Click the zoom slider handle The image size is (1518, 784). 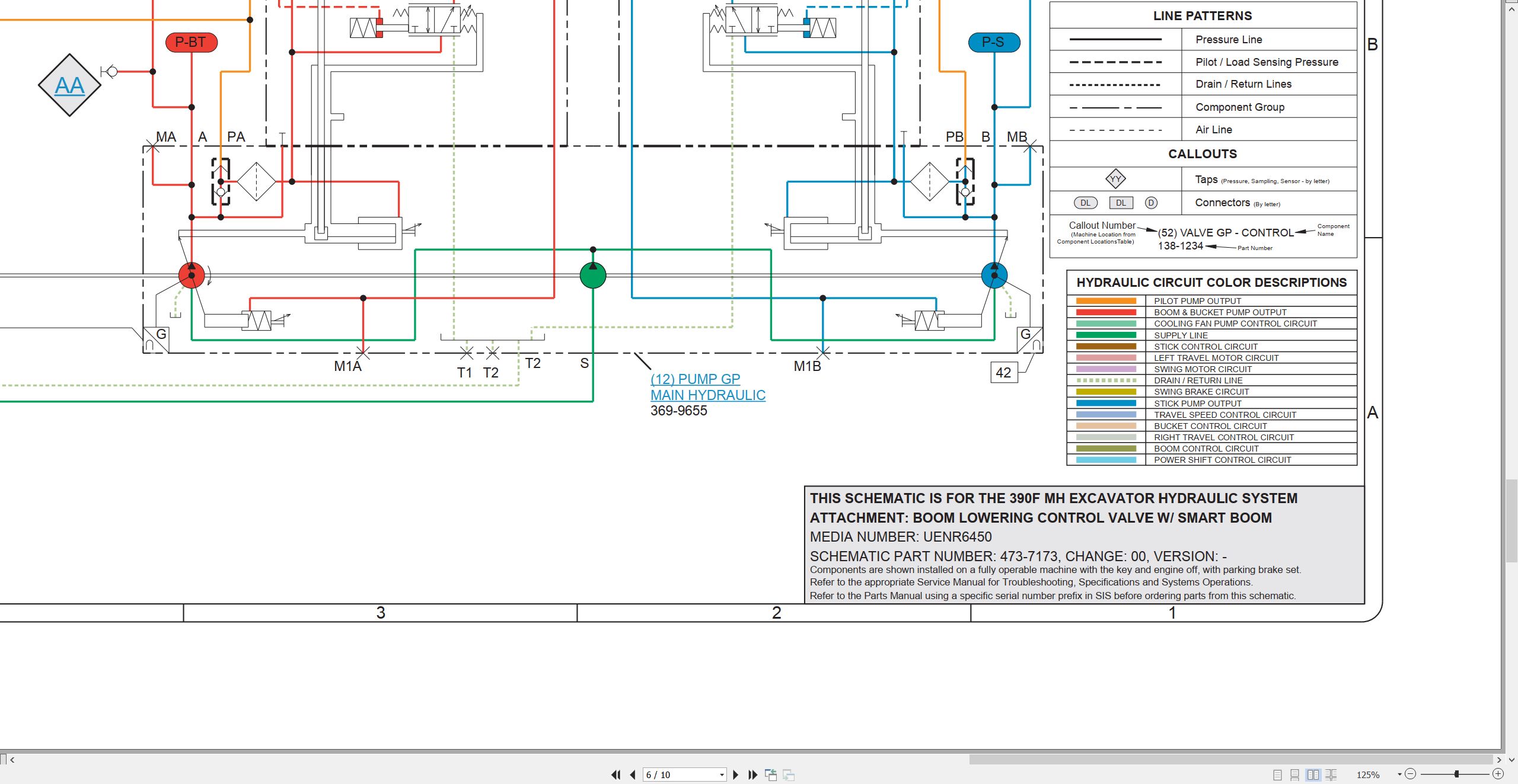pyautogui.click(x=1456, y=774)
